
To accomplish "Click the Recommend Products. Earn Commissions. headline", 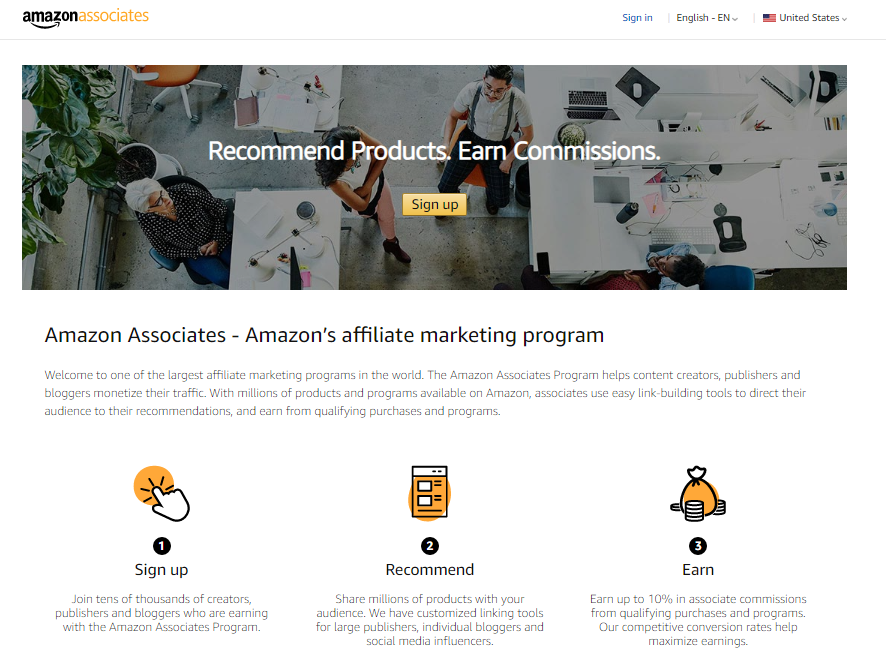I will point(434,151).
